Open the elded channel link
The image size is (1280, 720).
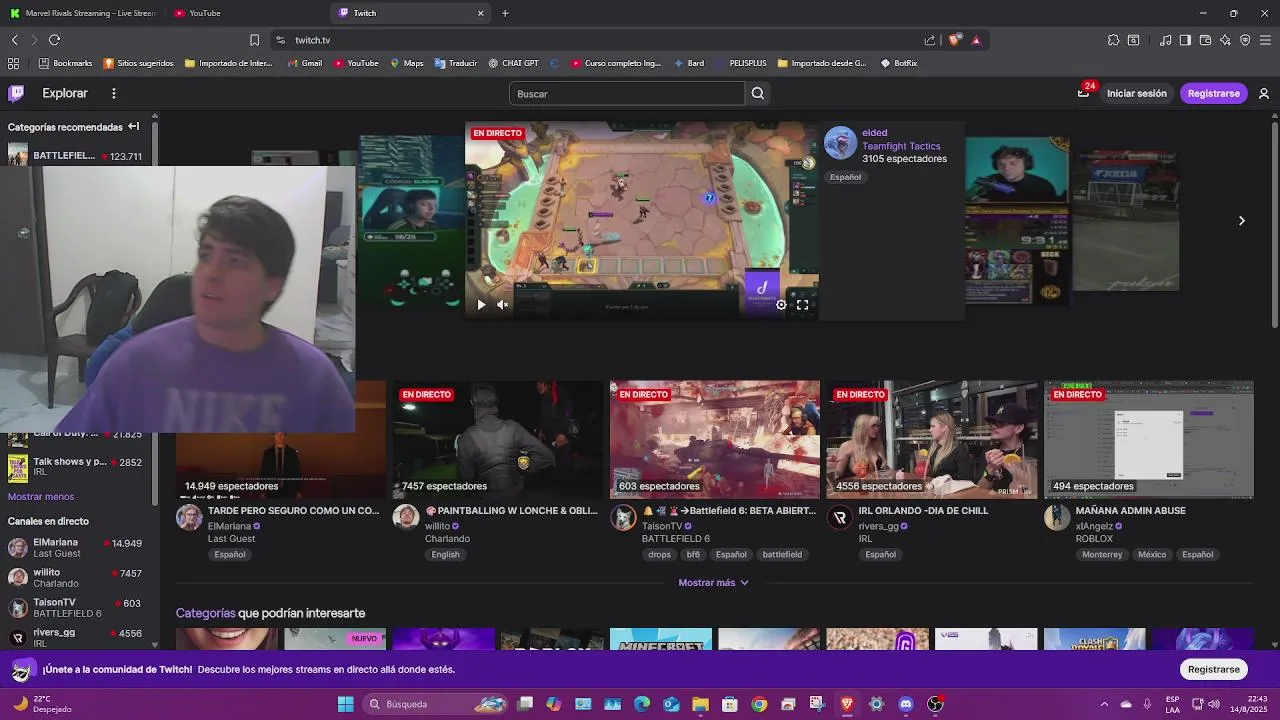pyautogui.click(x=875, y=132)
